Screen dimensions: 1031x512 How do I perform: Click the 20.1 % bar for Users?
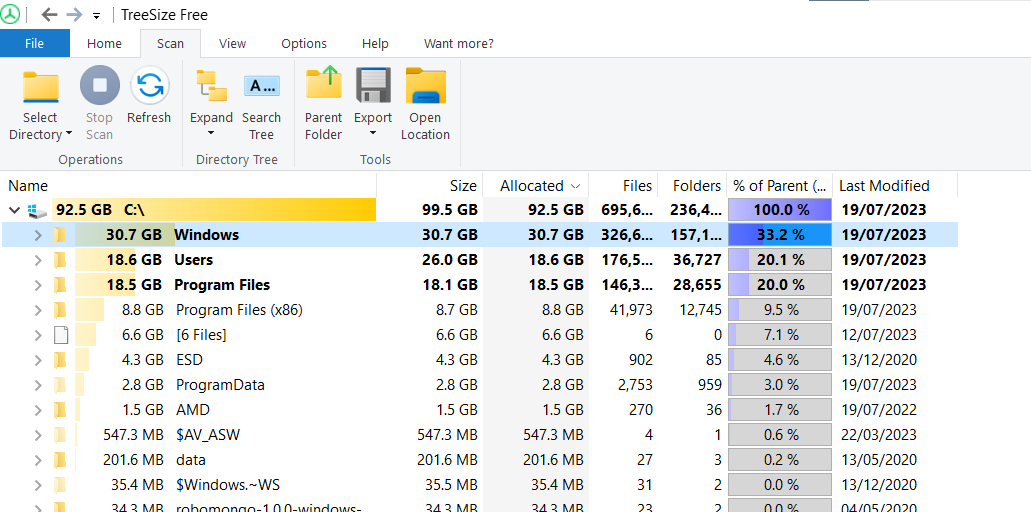point(780,260)
